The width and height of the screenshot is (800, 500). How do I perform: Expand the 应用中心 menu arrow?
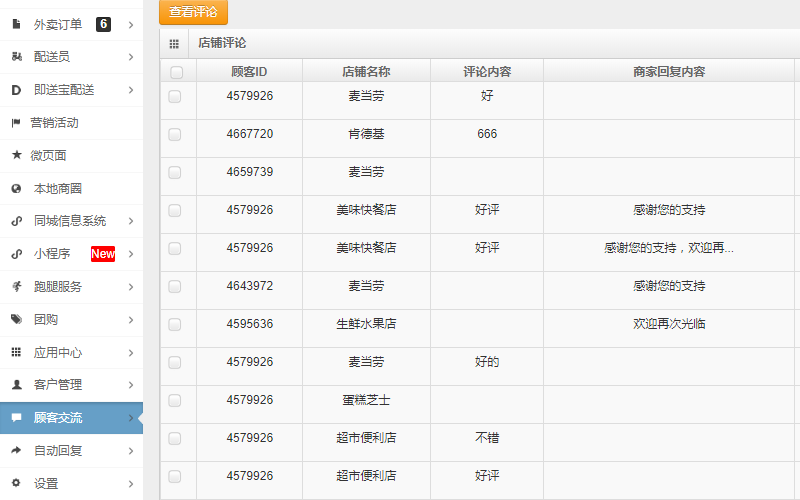coord(131,352)
